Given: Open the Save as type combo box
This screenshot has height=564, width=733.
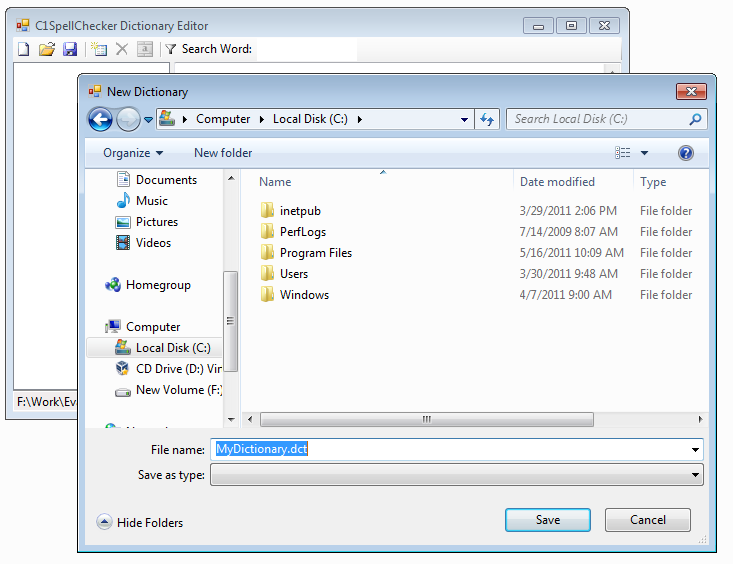Looking at the screenshot, I should (456, 475).
